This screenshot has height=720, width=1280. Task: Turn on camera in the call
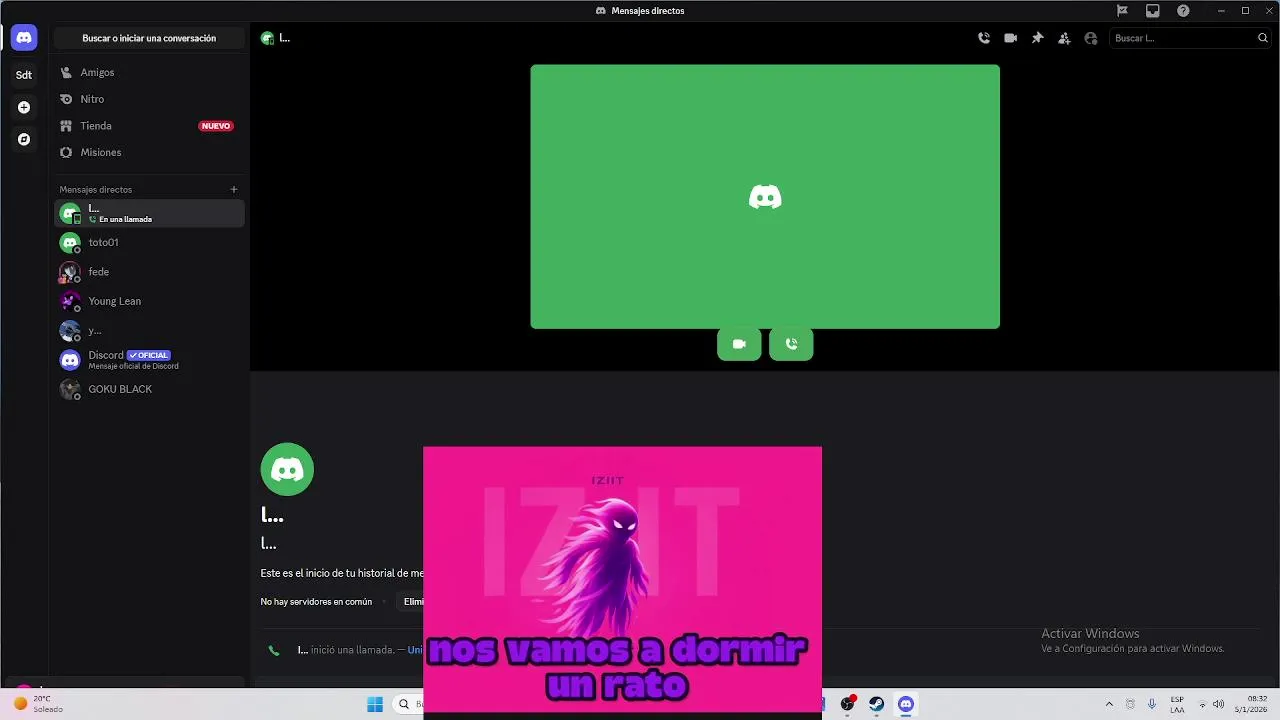tap(739, 344)
